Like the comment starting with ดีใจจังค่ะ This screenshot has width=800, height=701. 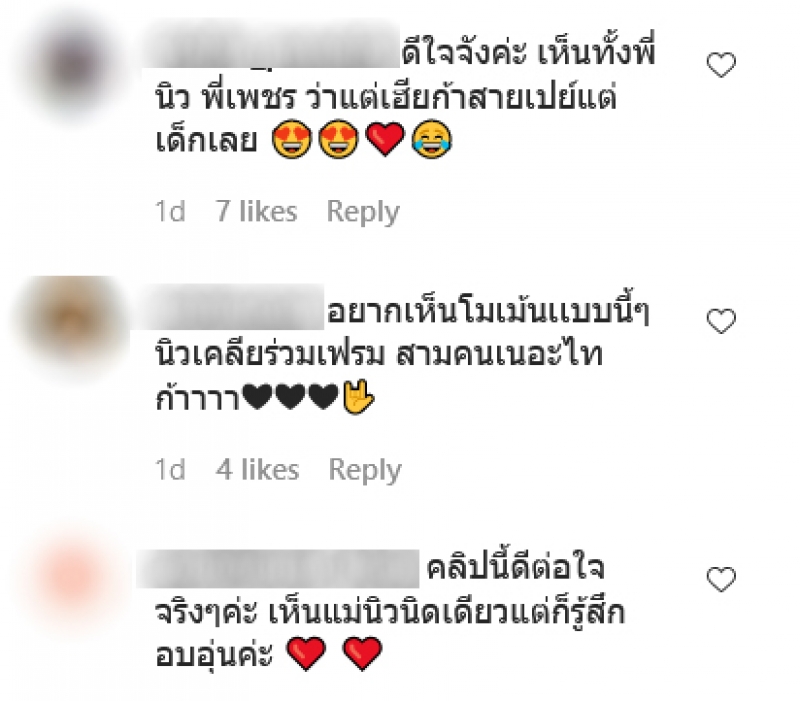721,65
